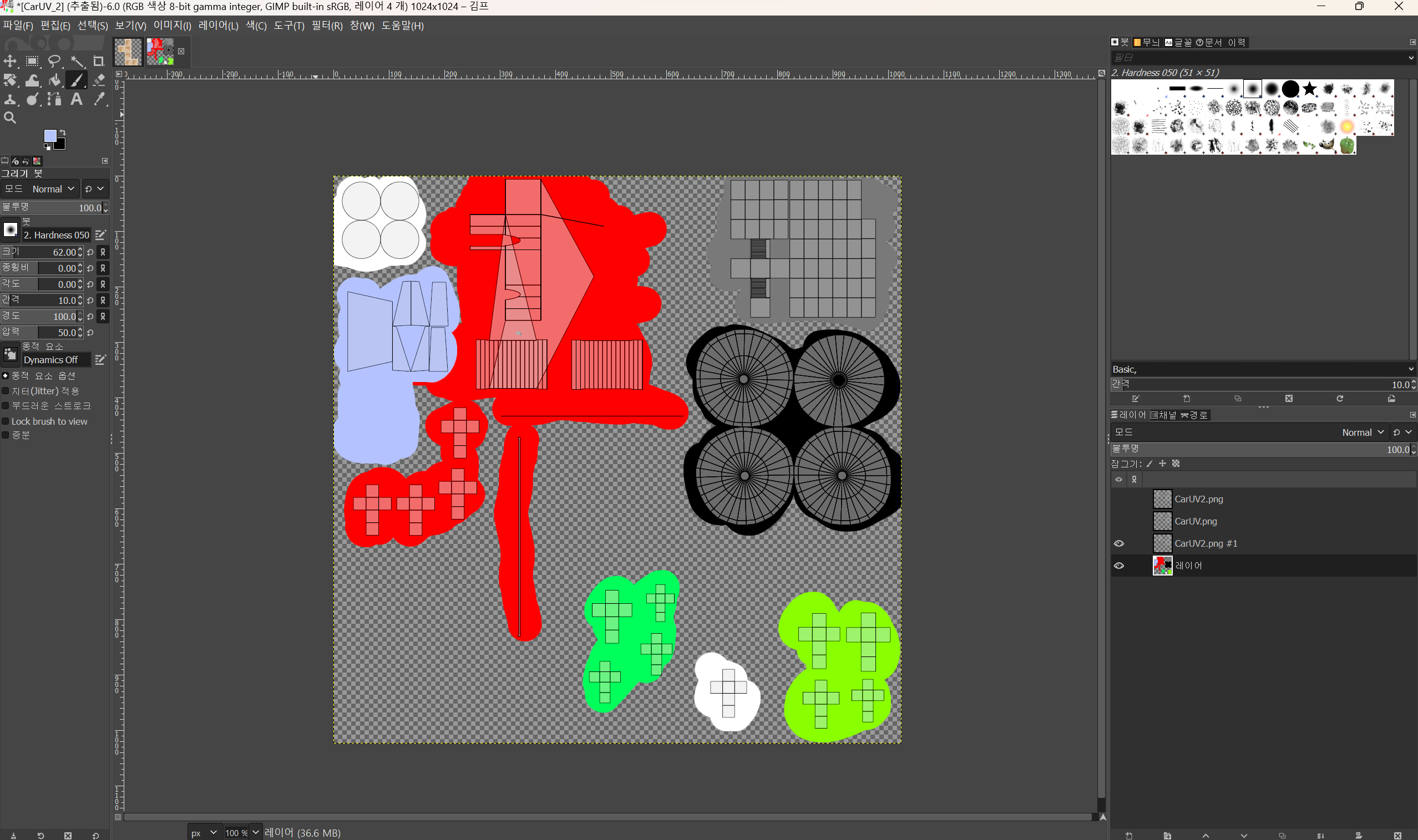The image size is (1418, 840).
Task: Select the Bucket Fill tool
Action: 55,80
